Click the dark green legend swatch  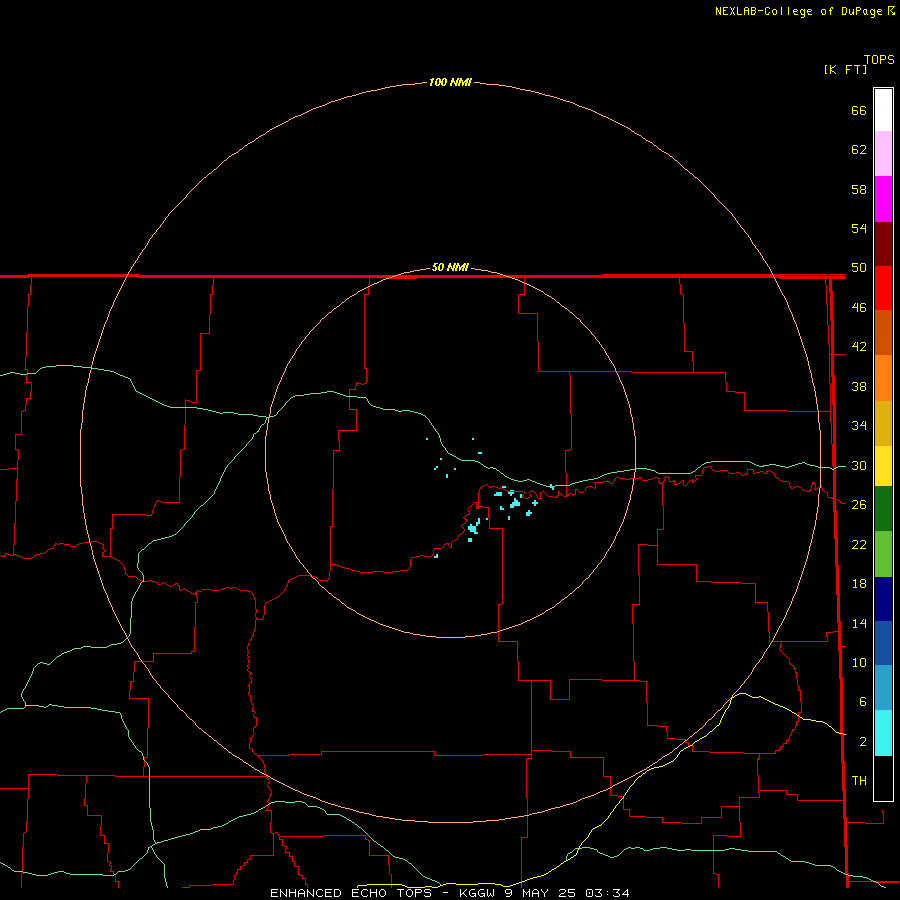(883, 509)
